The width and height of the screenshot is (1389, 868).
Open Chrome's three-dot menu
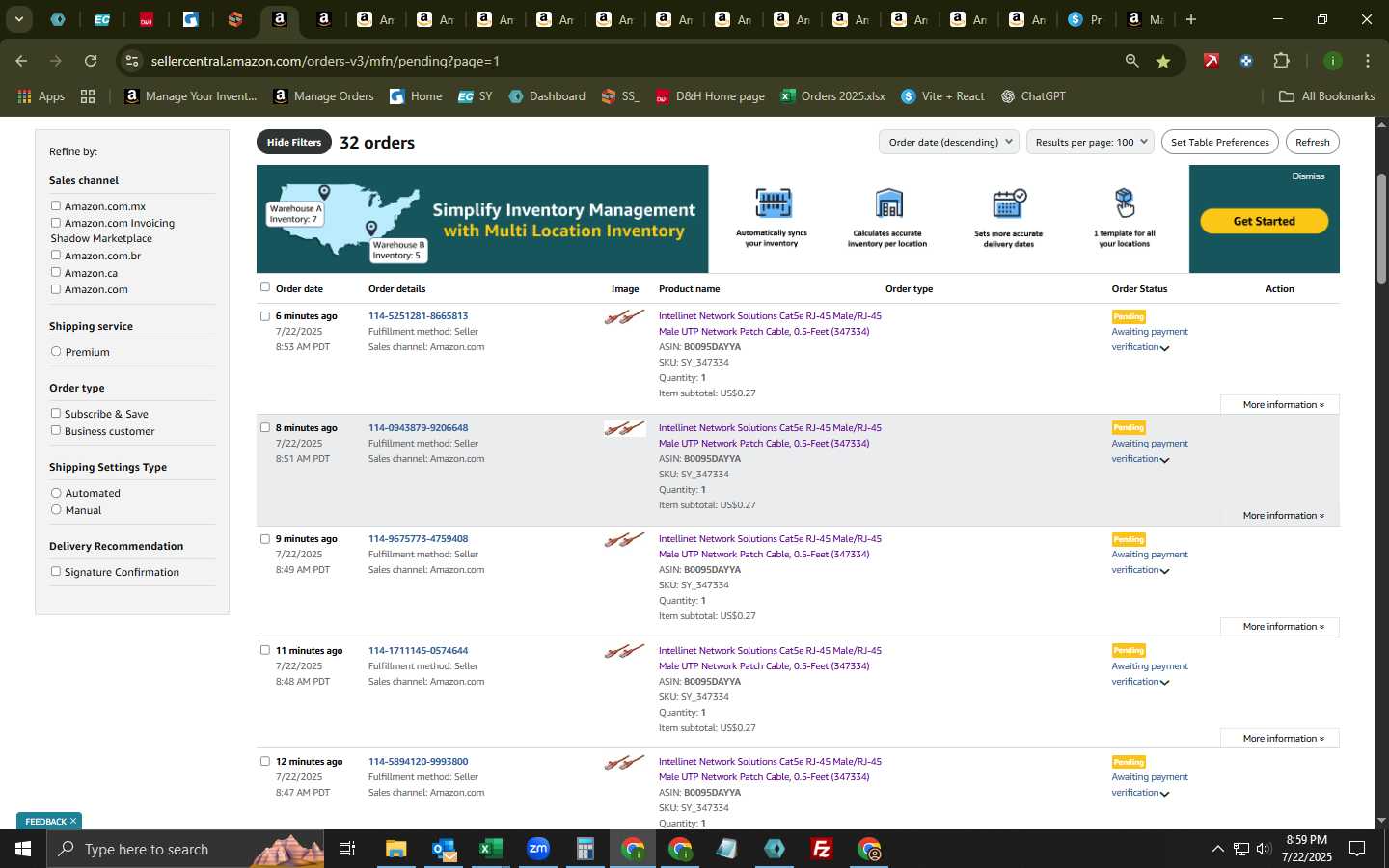pos(1367,61)
